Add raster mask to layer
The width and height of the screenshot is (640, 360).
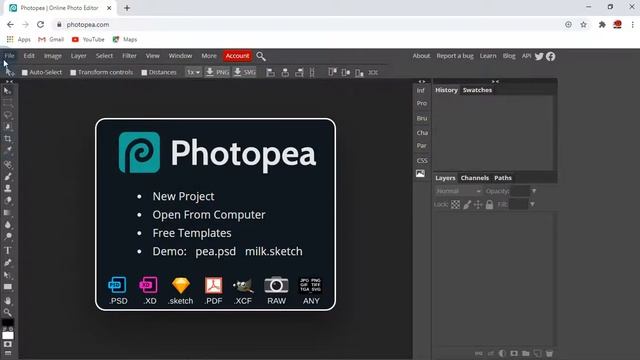(514, 353)
